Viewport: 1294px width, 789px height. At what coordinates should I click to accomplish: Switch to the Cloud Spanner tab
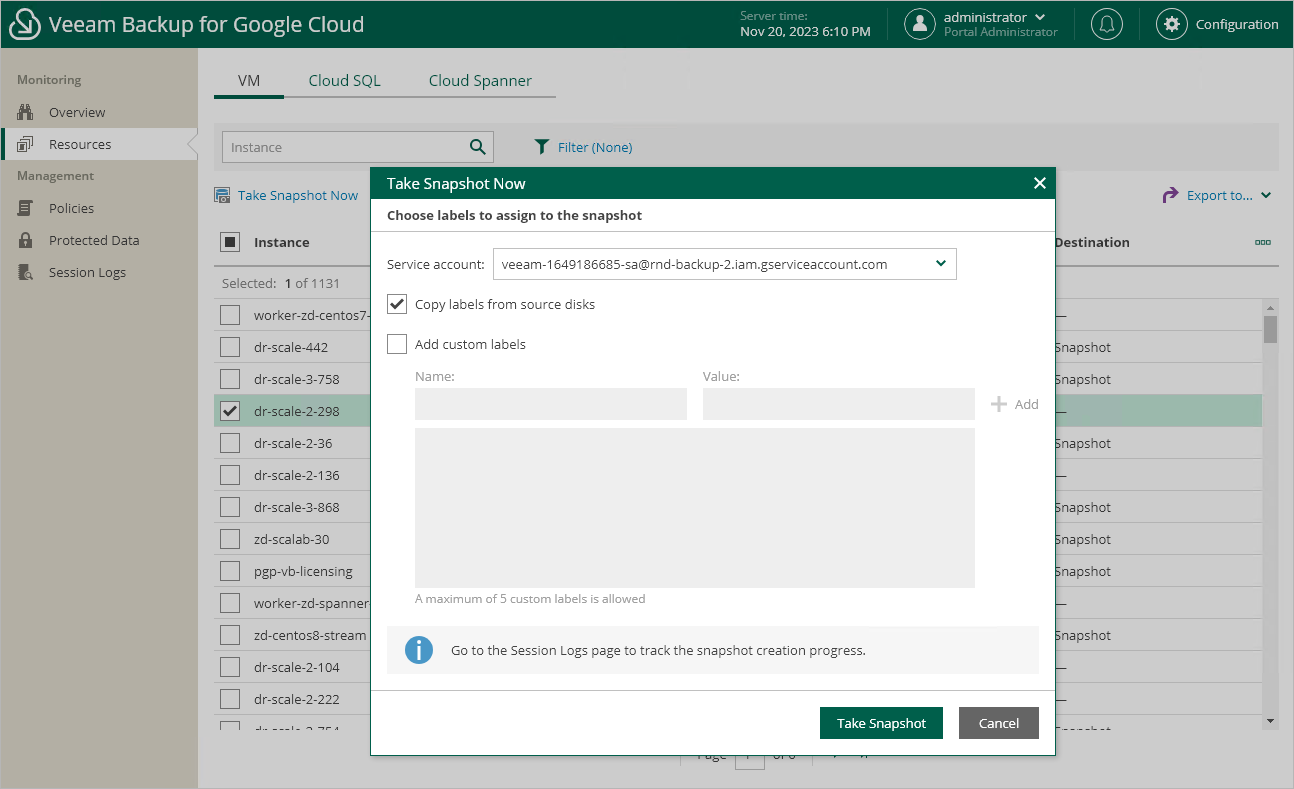point(480,81)
